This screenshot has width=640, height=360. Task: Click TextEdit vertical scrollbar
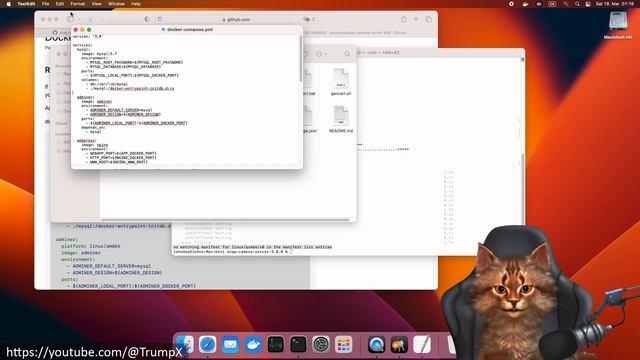click(301, 59)
